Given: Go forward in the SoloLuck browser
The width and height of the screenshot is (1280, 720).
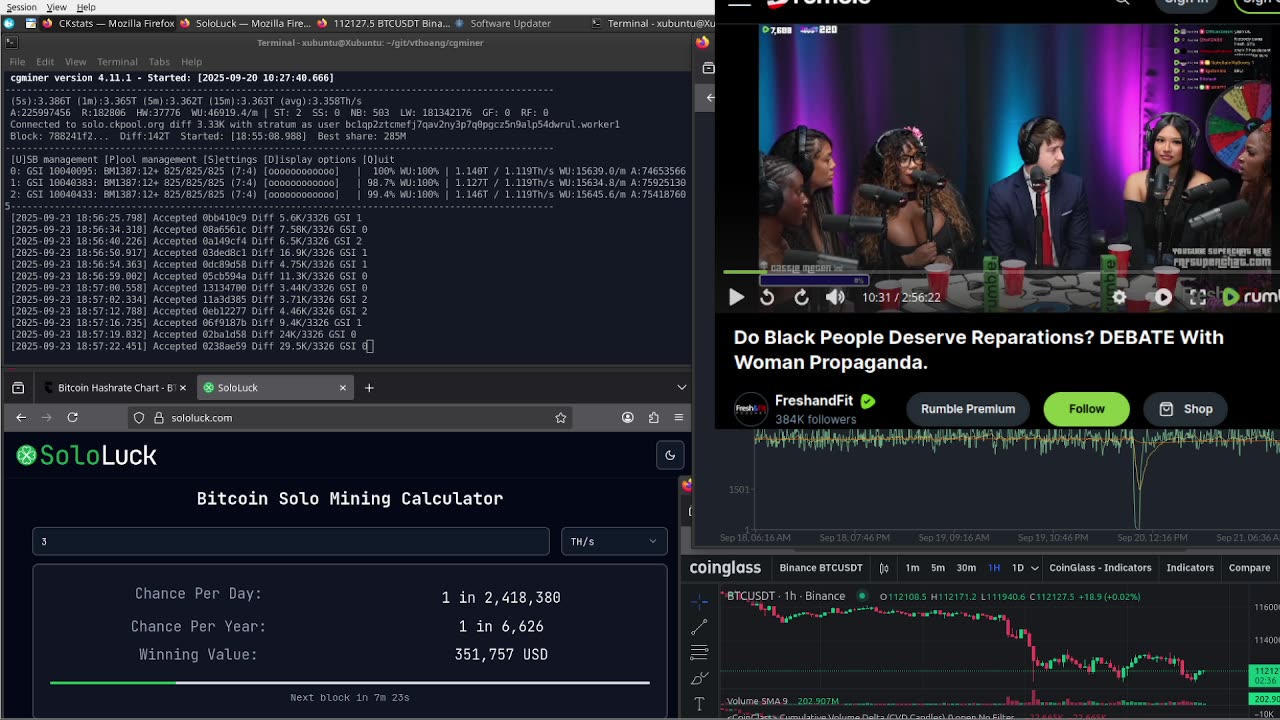Looking at the screenshot, I should click(46, 417).
